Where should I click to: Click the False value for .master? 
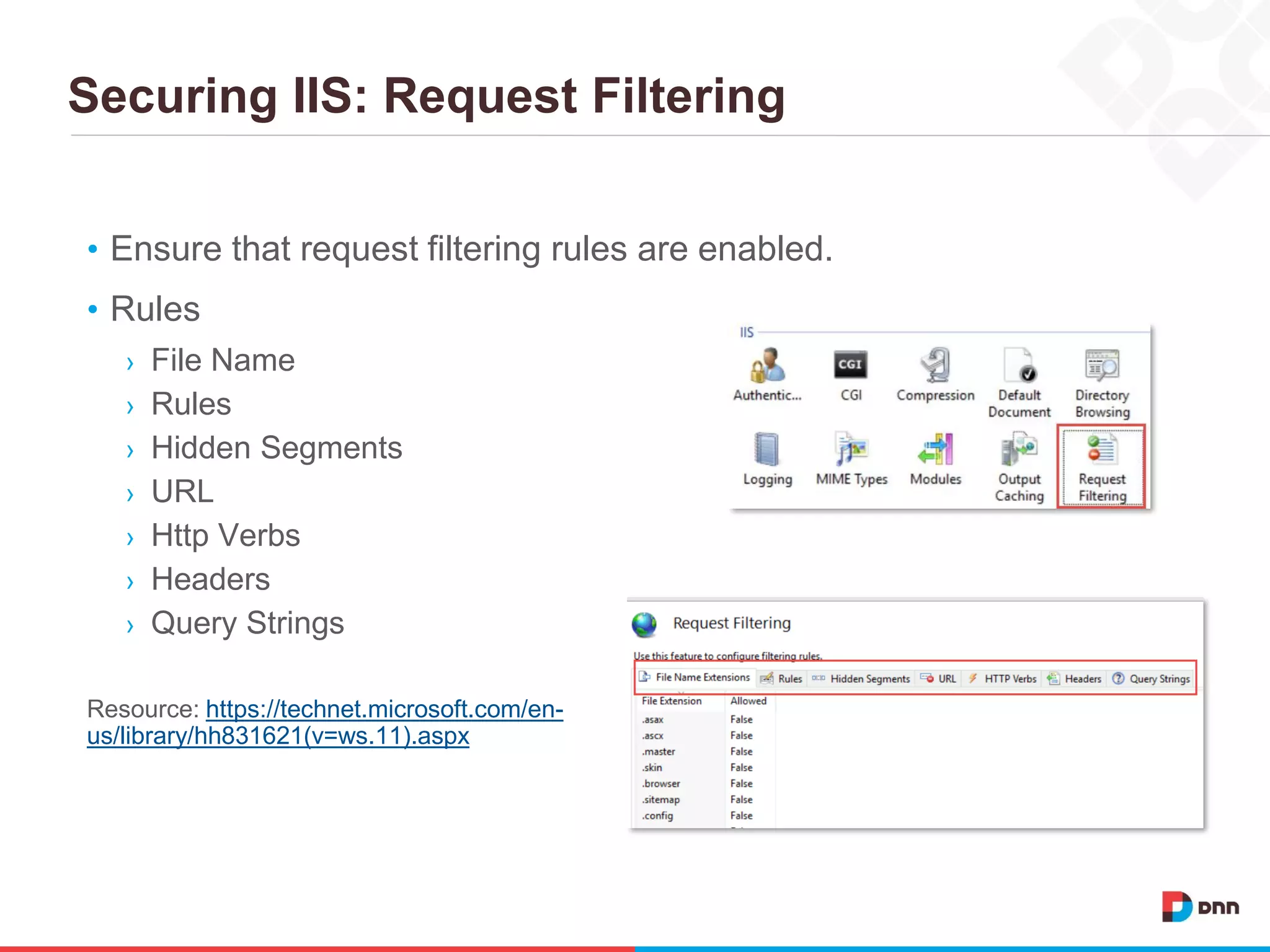pyautogui.click(x=742, y=752)
